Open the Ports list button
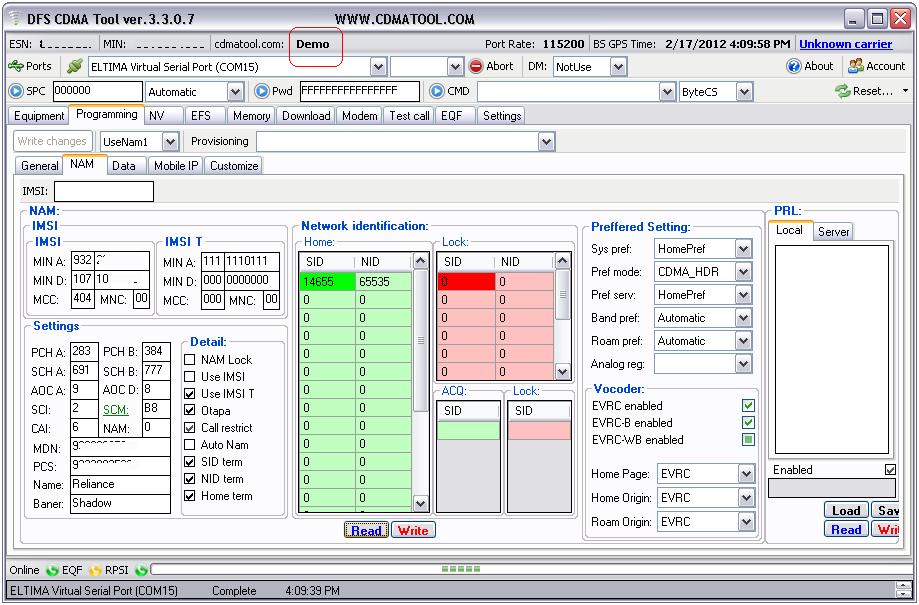The image size is (919, 605). pyautogui.click(x=30, y=66)
